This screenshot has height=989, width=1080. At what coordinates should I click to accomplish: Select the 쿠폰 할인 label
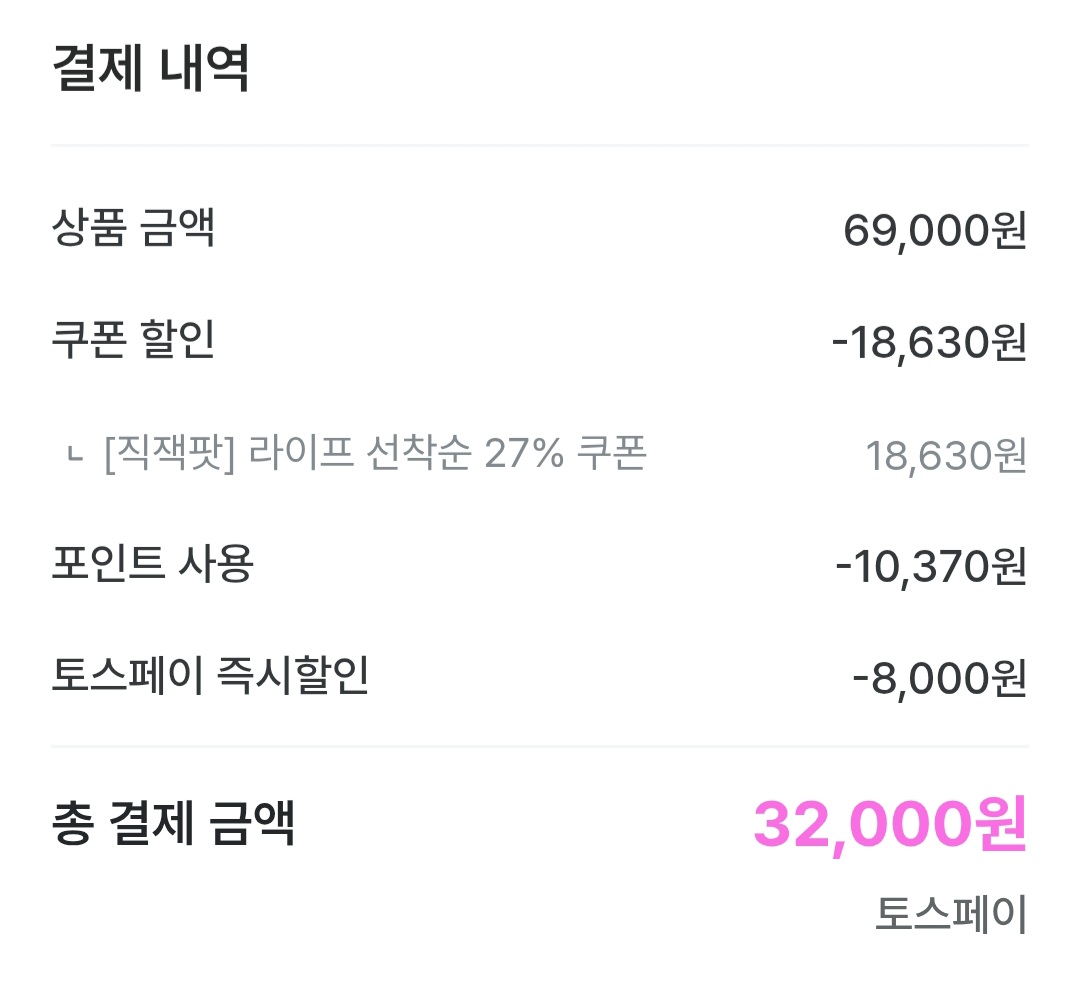133,341
